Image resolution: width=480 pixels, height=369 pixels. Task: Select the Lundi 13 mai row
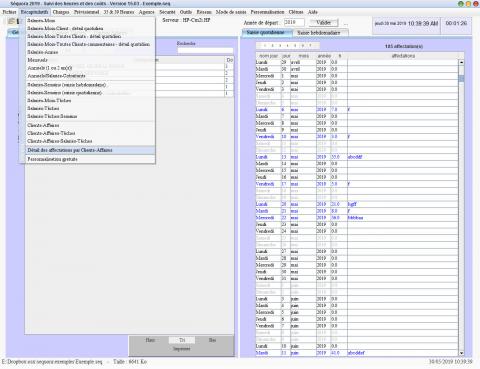click(x=357, y=157)
